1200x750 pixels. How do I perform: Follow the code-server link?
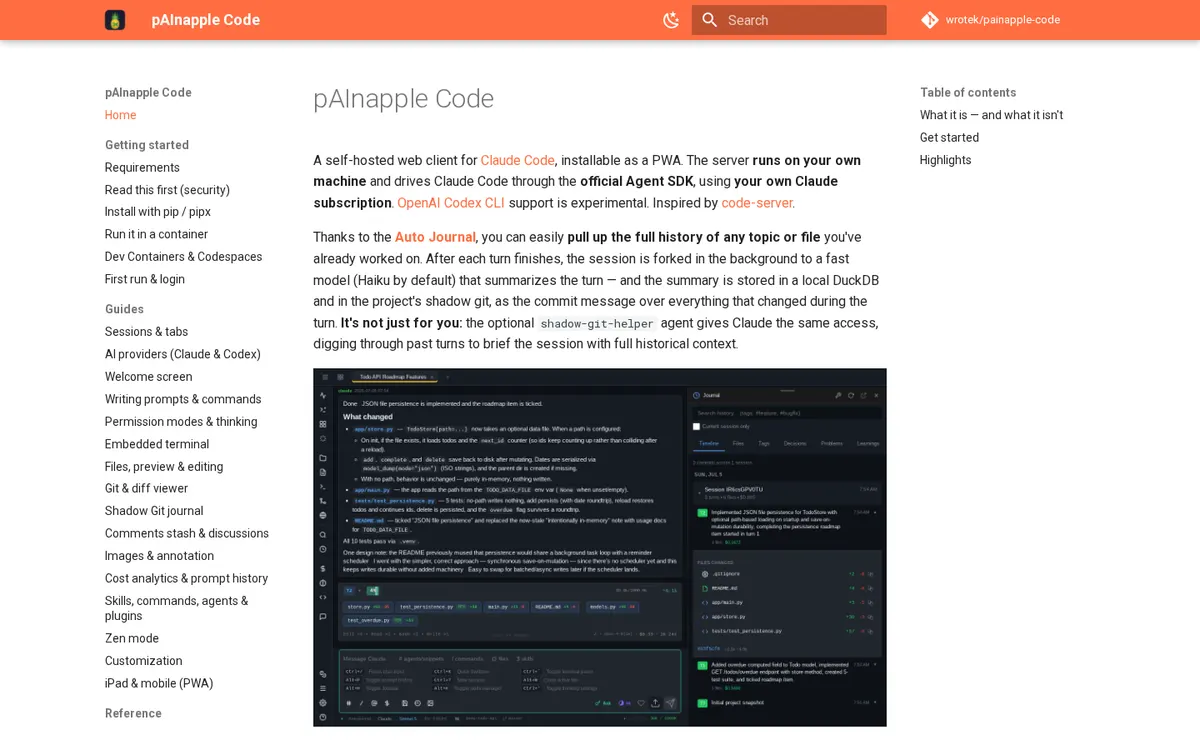[757, 203]
